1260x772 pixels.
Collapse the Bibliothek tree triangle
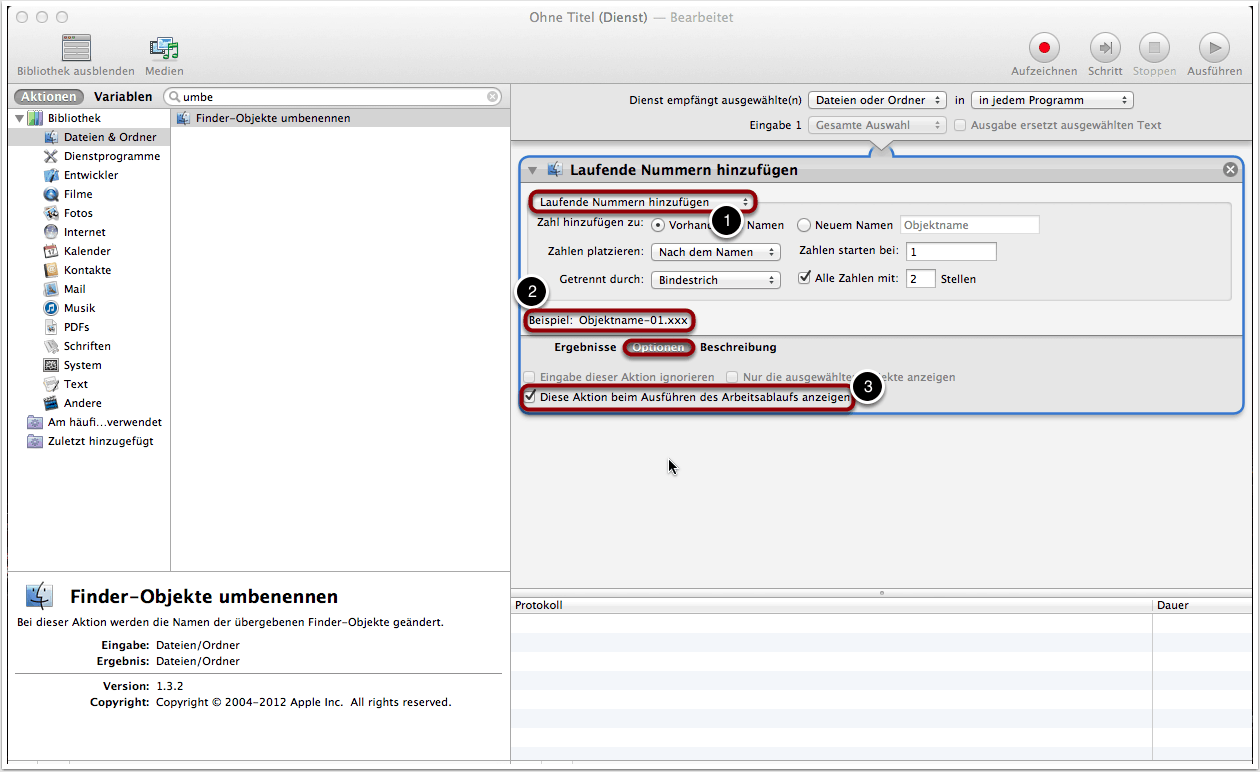click(19, 118)
